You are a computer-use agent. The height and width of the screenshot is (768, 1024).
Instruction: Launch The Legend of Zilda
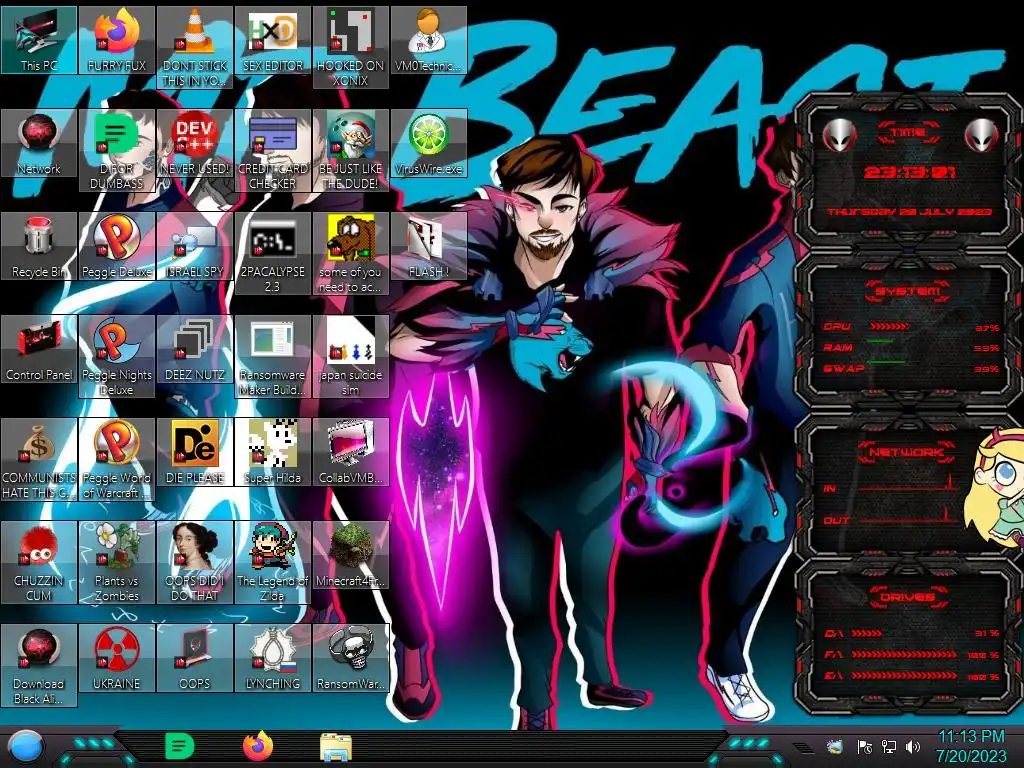(x=273, y=562)
